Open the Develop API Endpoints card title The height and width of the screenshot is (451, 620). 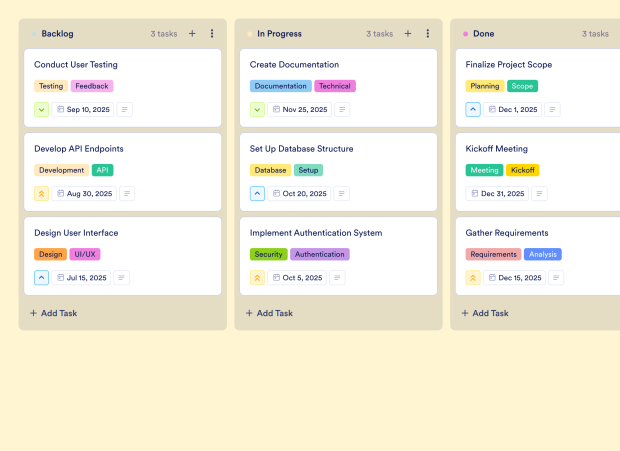point(79,149)
